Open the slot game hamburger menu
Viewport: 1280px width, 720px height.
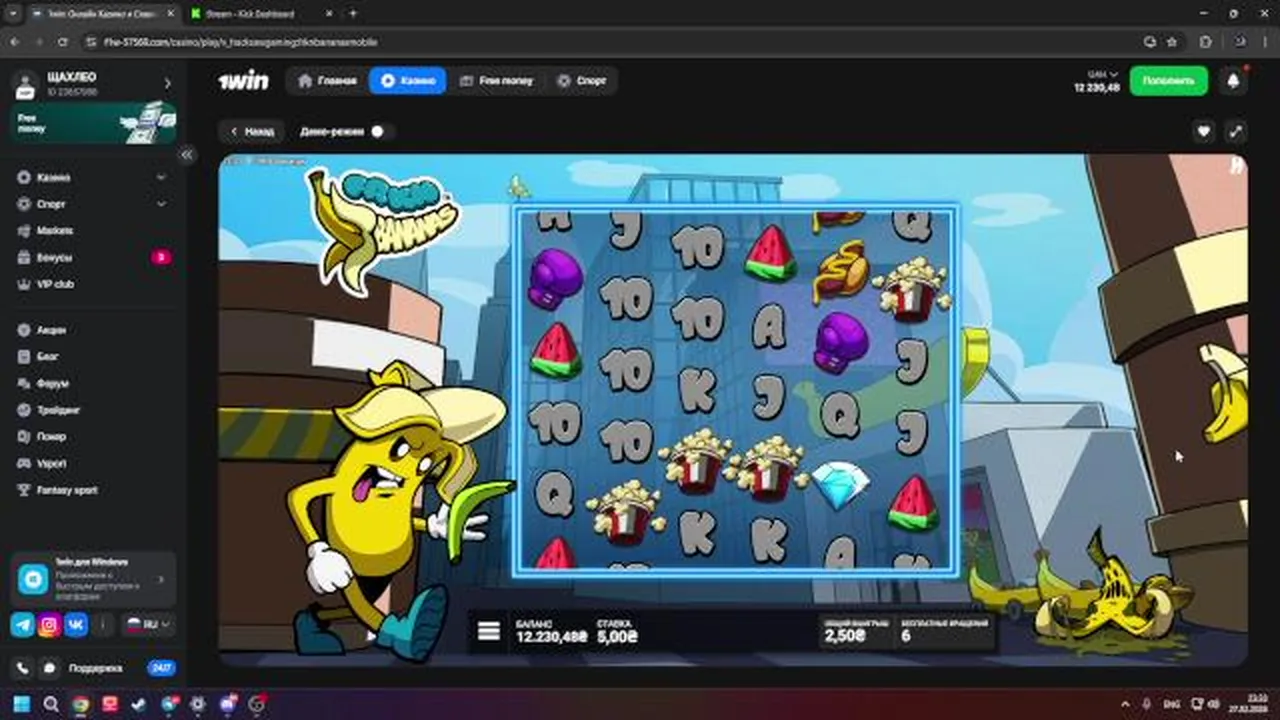pos(488,631)
